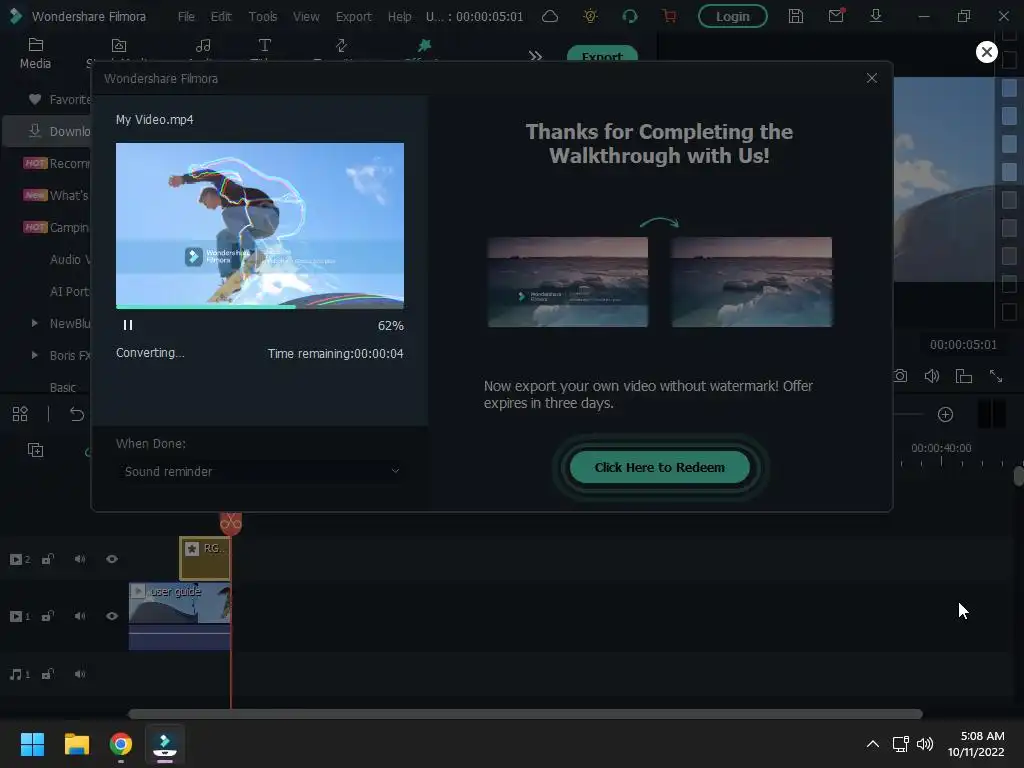Screen dimensions: 1024x768
Task: Click the undo arrow in timeline toolbar
Action: tap(76, 414)
